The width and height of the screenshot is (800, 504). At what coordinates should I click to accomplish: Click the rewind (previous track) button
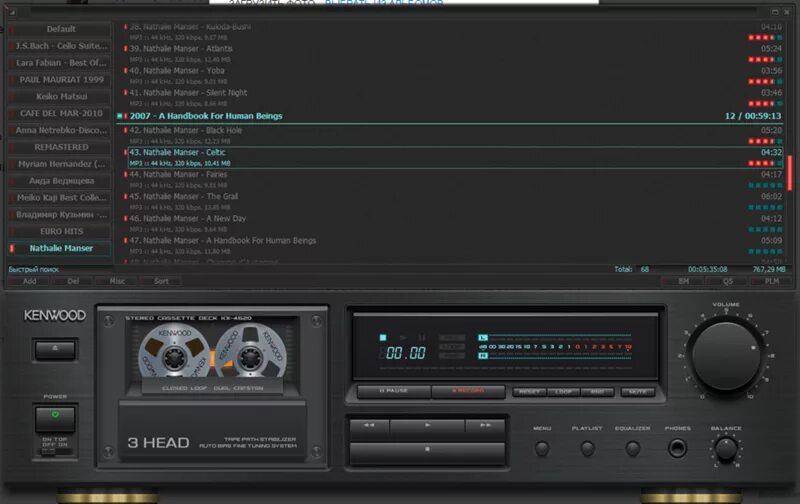pos(369,425)
